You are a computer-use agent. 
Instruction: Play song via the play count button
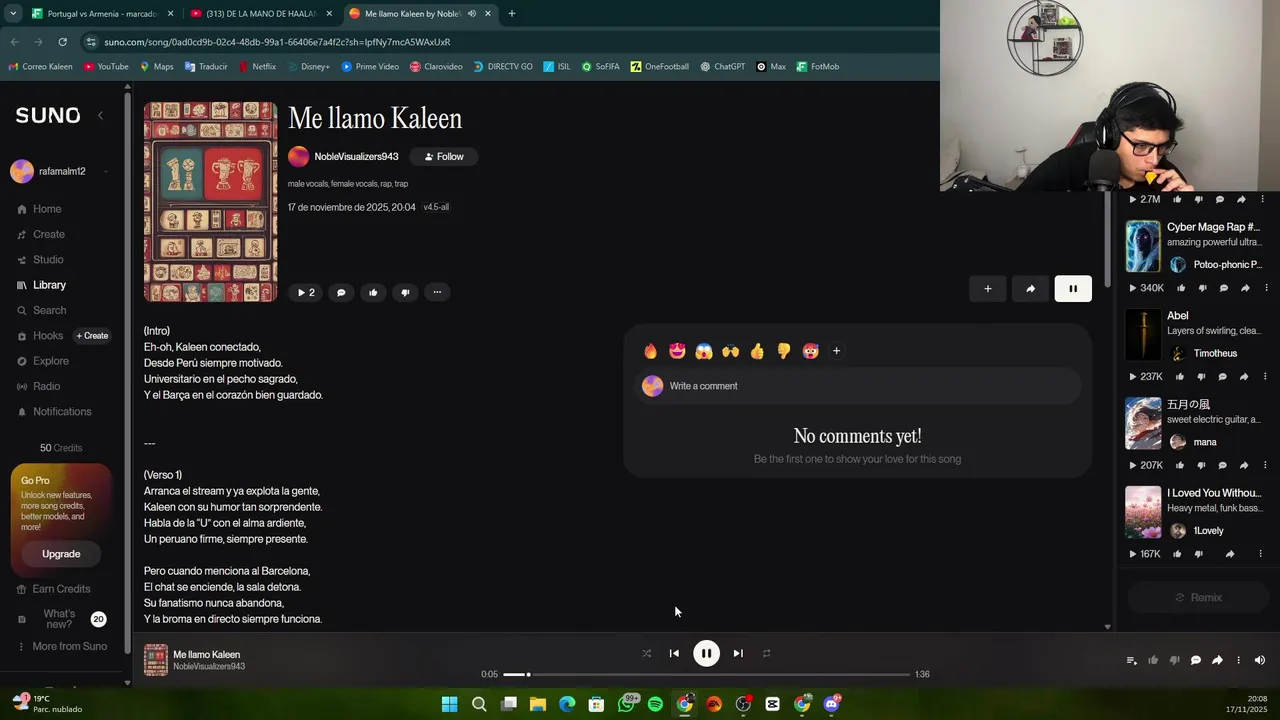tap(305, 292)
